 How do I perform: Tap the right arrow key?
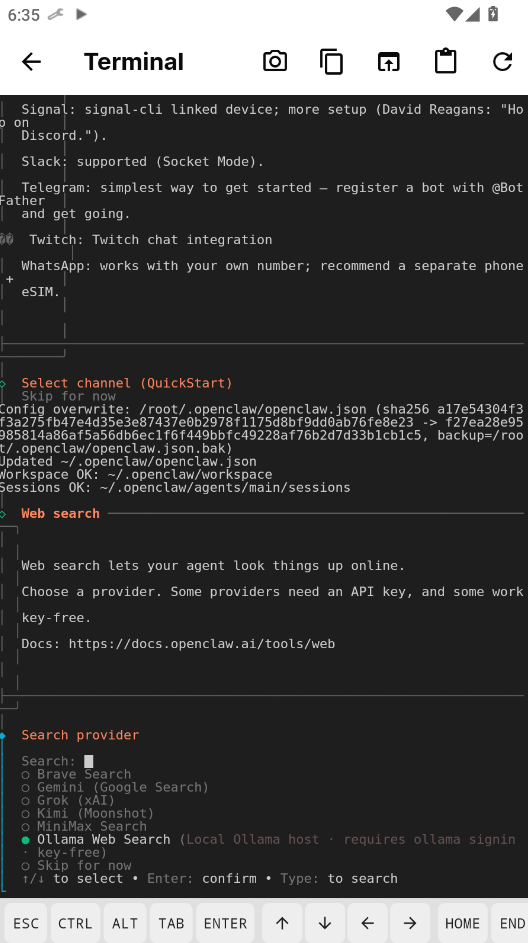(x=410, y=923)
